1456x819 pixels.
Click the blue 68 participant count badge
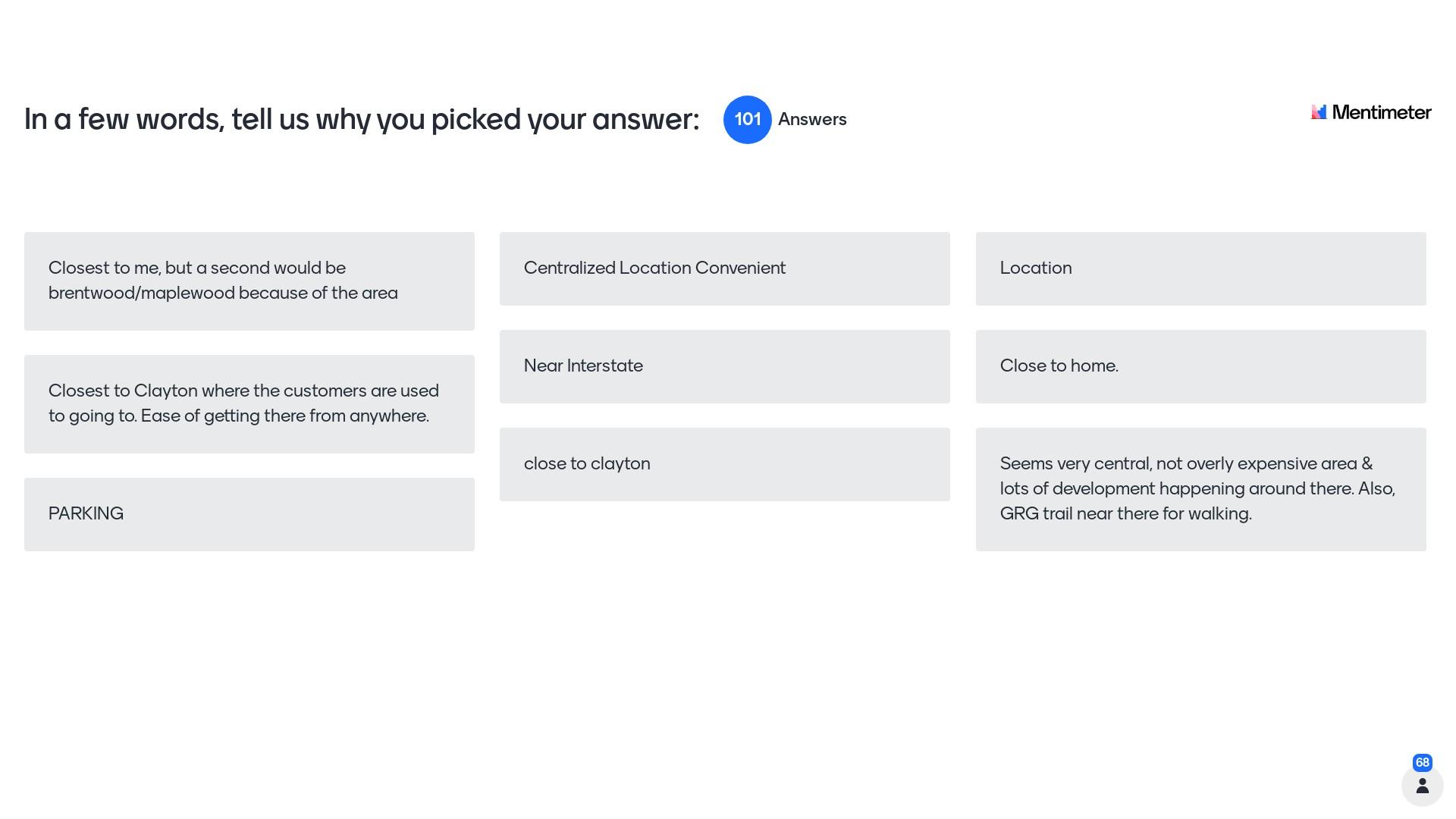pos(1422,763)
